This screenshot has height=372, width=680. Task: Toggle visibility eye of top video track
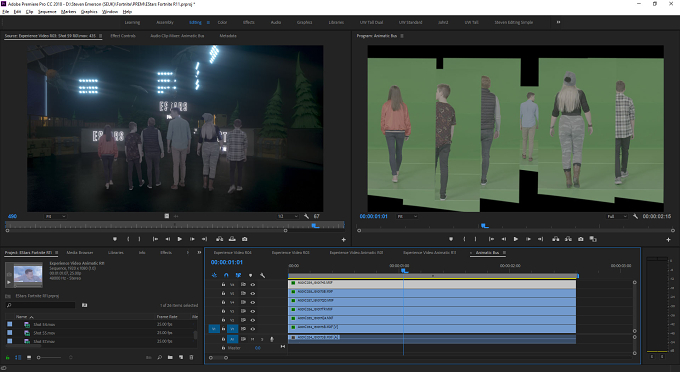point(253,285)
